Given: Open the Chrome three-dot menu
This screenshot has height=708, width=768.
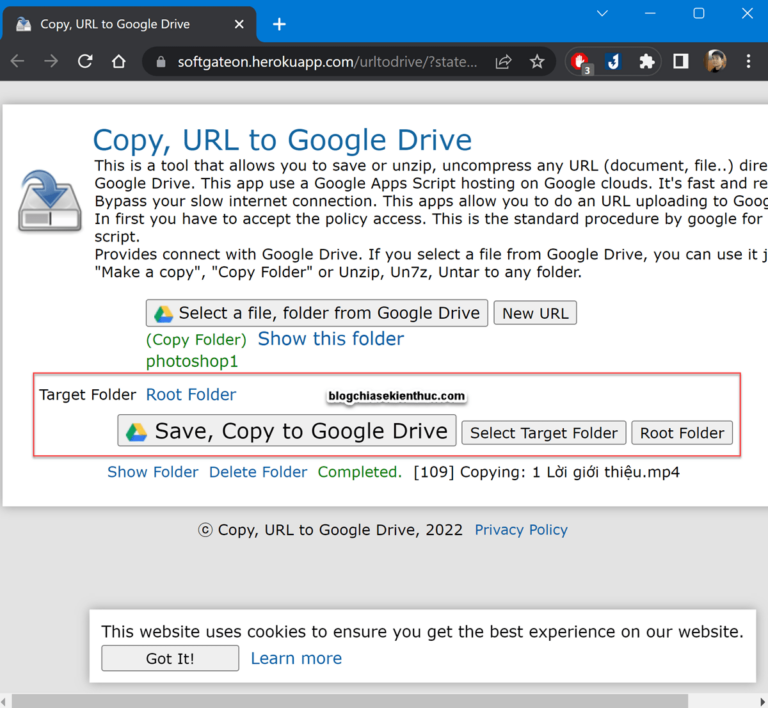Looking at the screenshot, I should [748, 62].
